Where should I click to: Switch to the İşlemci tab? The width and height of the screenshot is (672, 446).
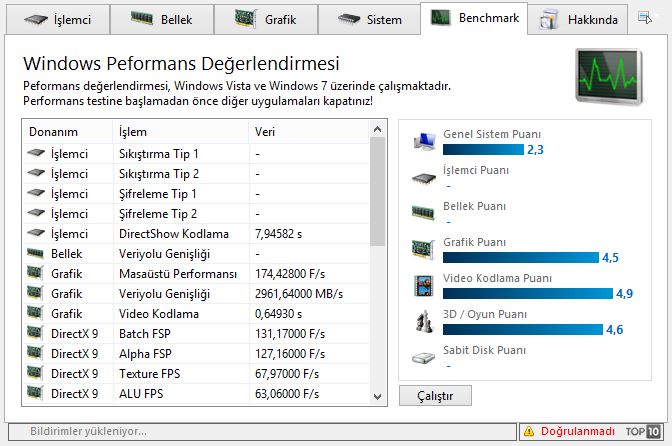58,20
